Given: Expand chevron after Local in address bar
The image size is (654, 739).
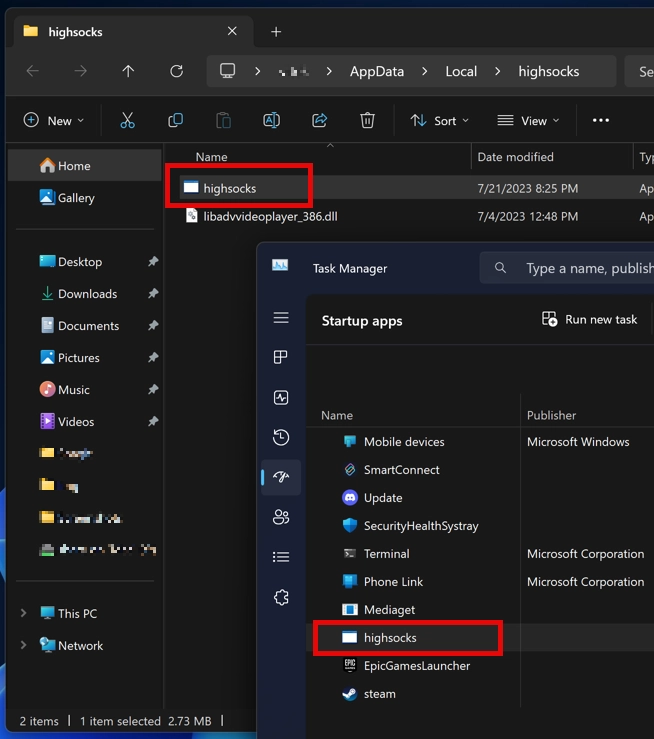Looking at the screenshot, I should (x=498, y=71).
